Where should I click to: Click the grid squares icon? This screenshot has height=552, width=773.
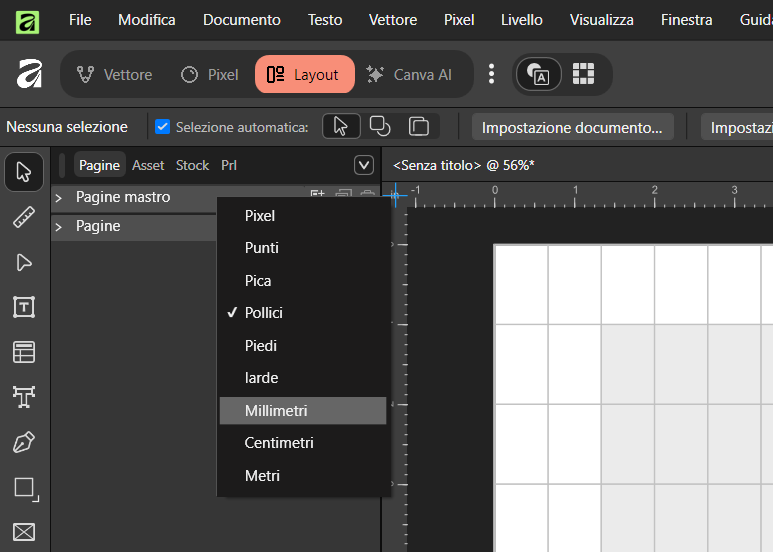coord(583,74)
